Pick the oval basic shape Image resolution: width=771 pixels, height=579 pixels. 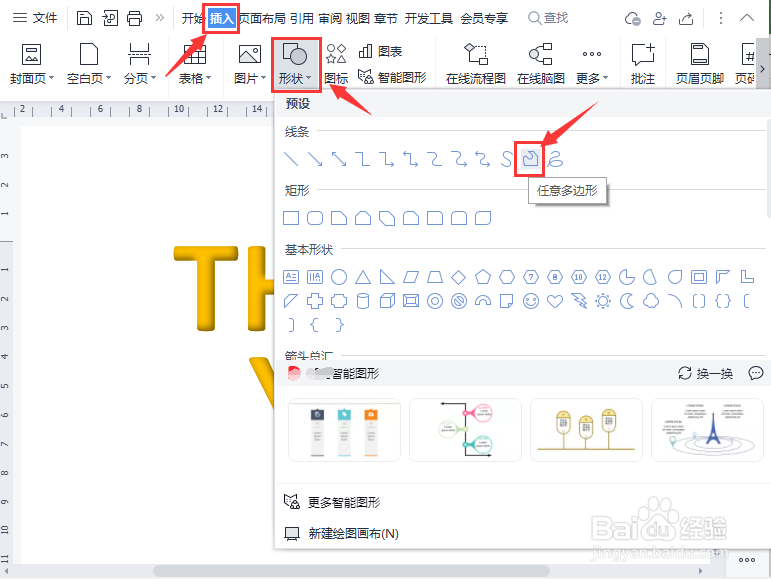[x=339, y=277]
